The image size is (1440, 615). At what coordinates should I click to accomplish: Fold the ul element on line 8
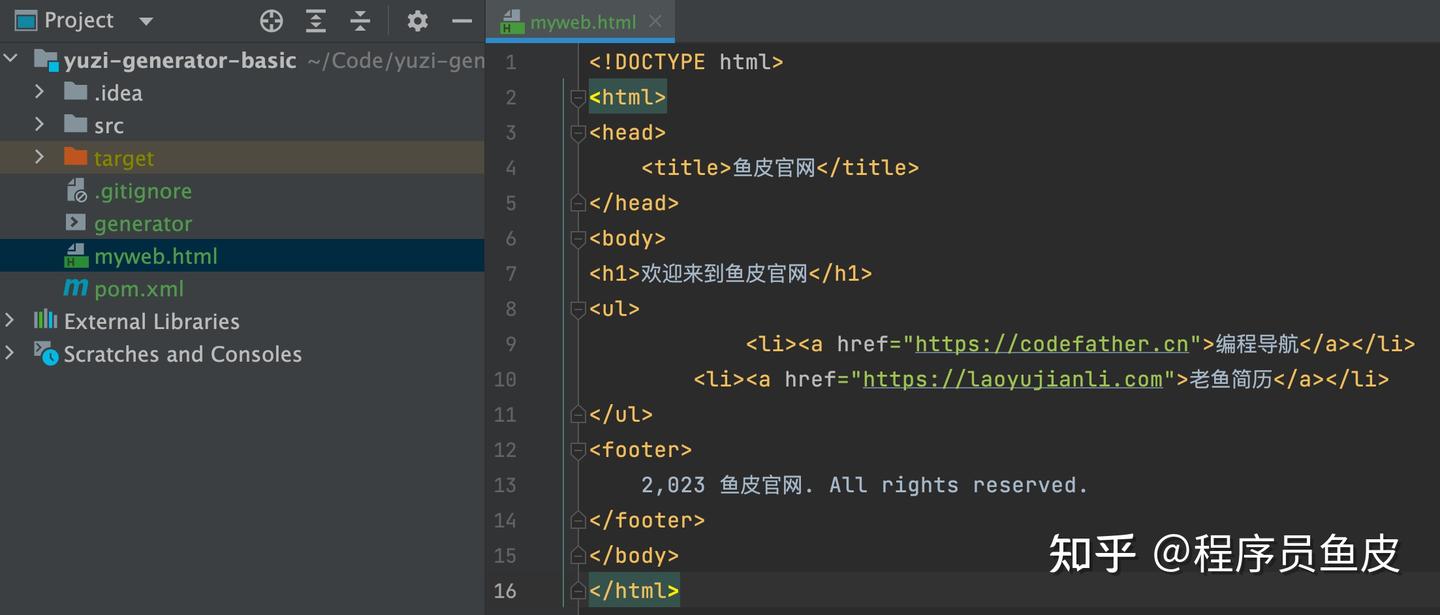pyautogui.click(x=577, y=309)
